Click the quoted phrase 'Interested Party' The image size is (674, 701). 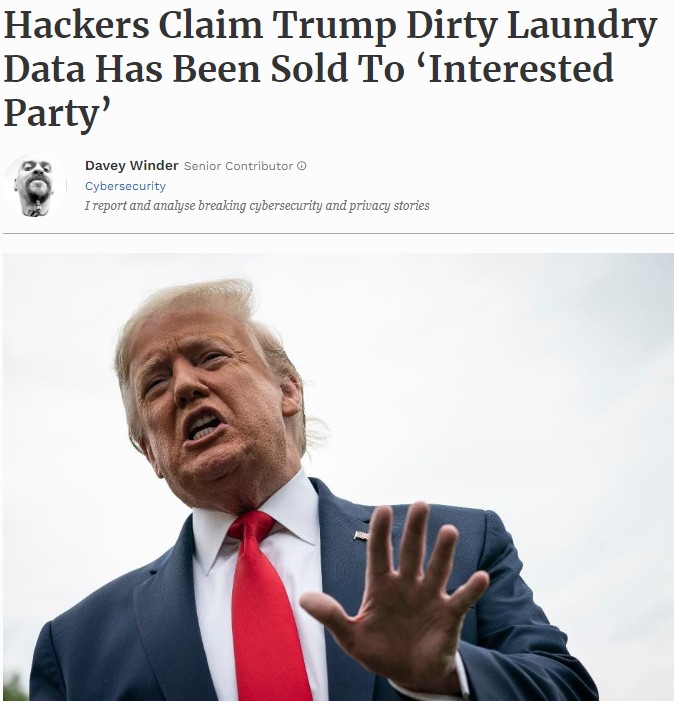[308, 90]
